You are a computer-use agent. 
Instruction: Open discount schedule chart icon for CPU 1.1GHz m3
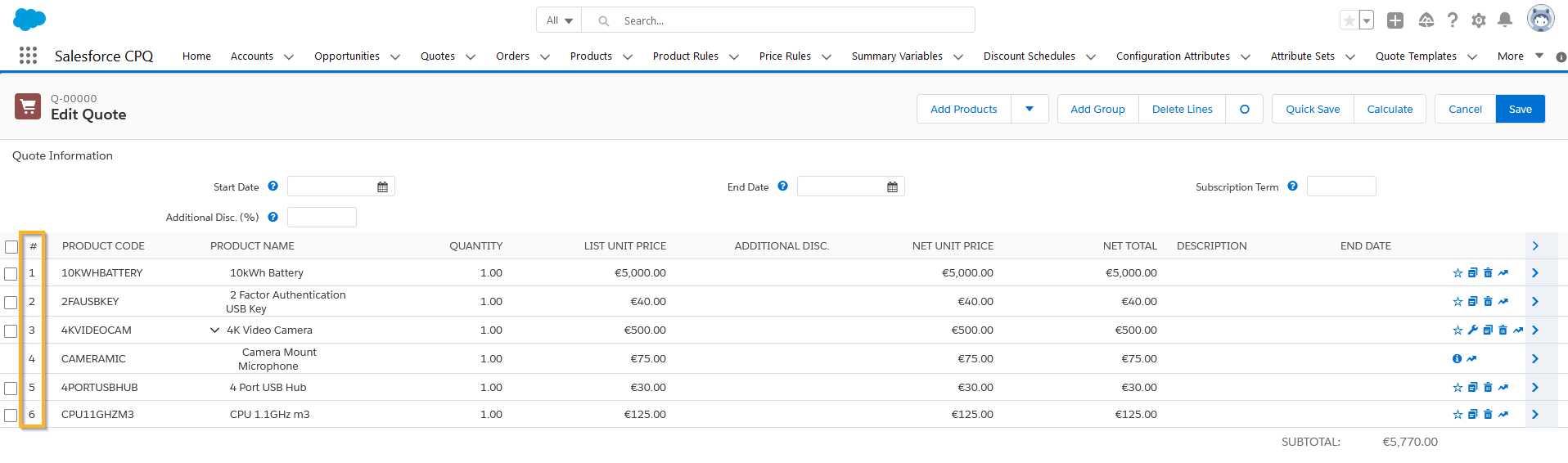coord(1503,415)
